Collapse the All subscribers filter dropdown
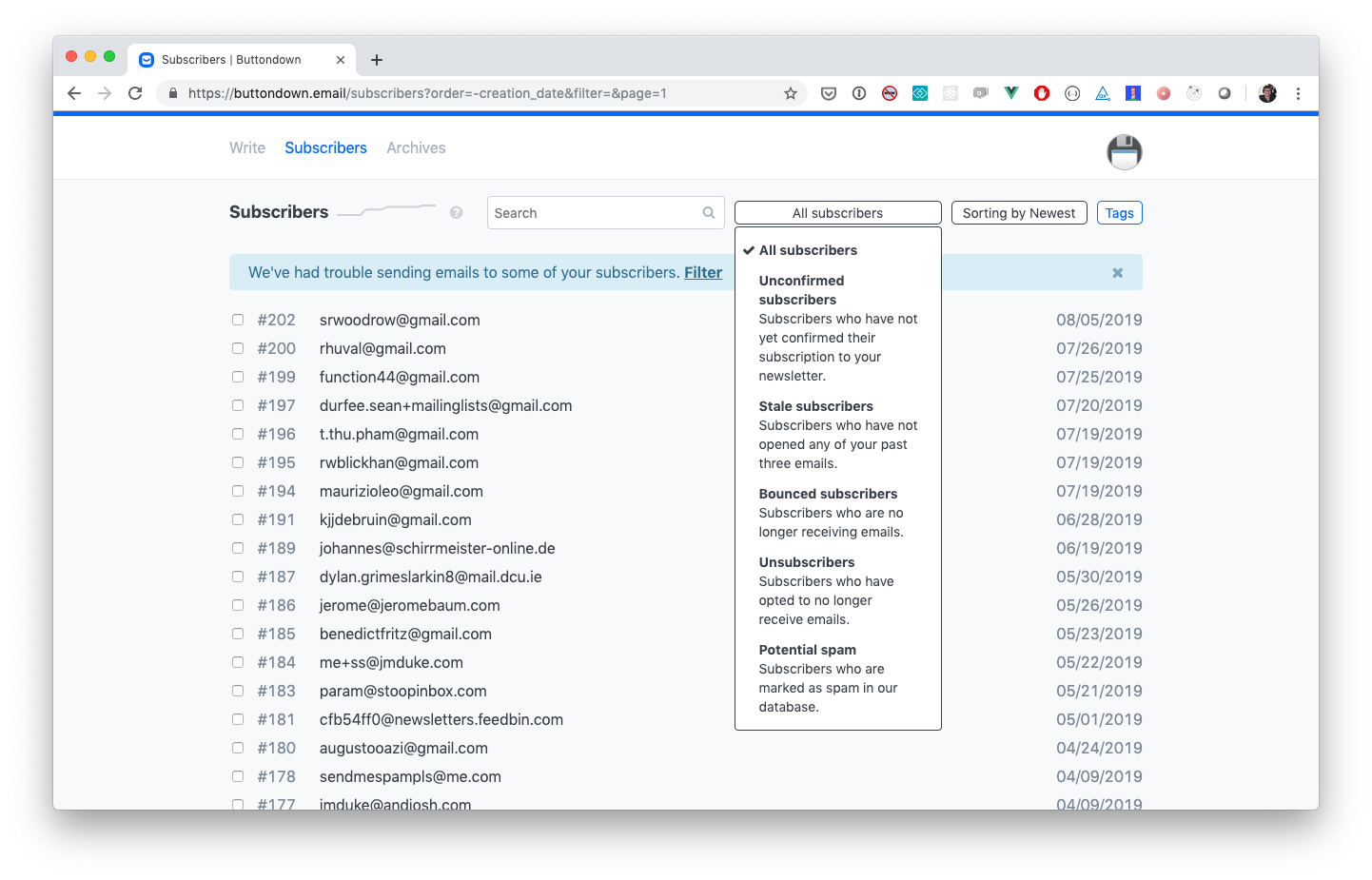Screen dimensions: 1372x880 [x=837, y=213]
